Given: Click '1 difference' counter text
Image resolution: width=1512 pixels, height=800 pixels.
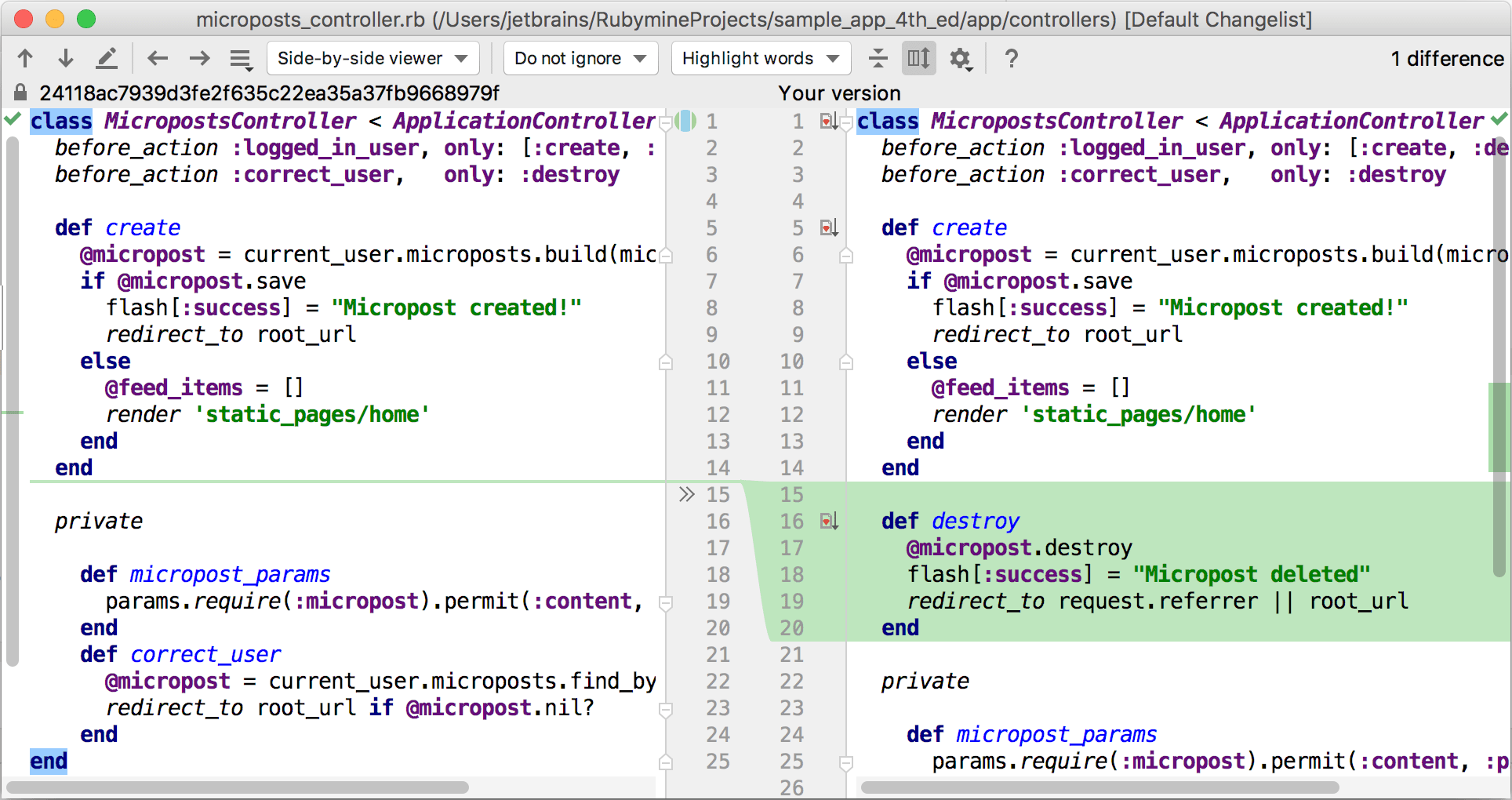Looking at the screenshot, I should pyautogui.click(x=1447, y=59).
